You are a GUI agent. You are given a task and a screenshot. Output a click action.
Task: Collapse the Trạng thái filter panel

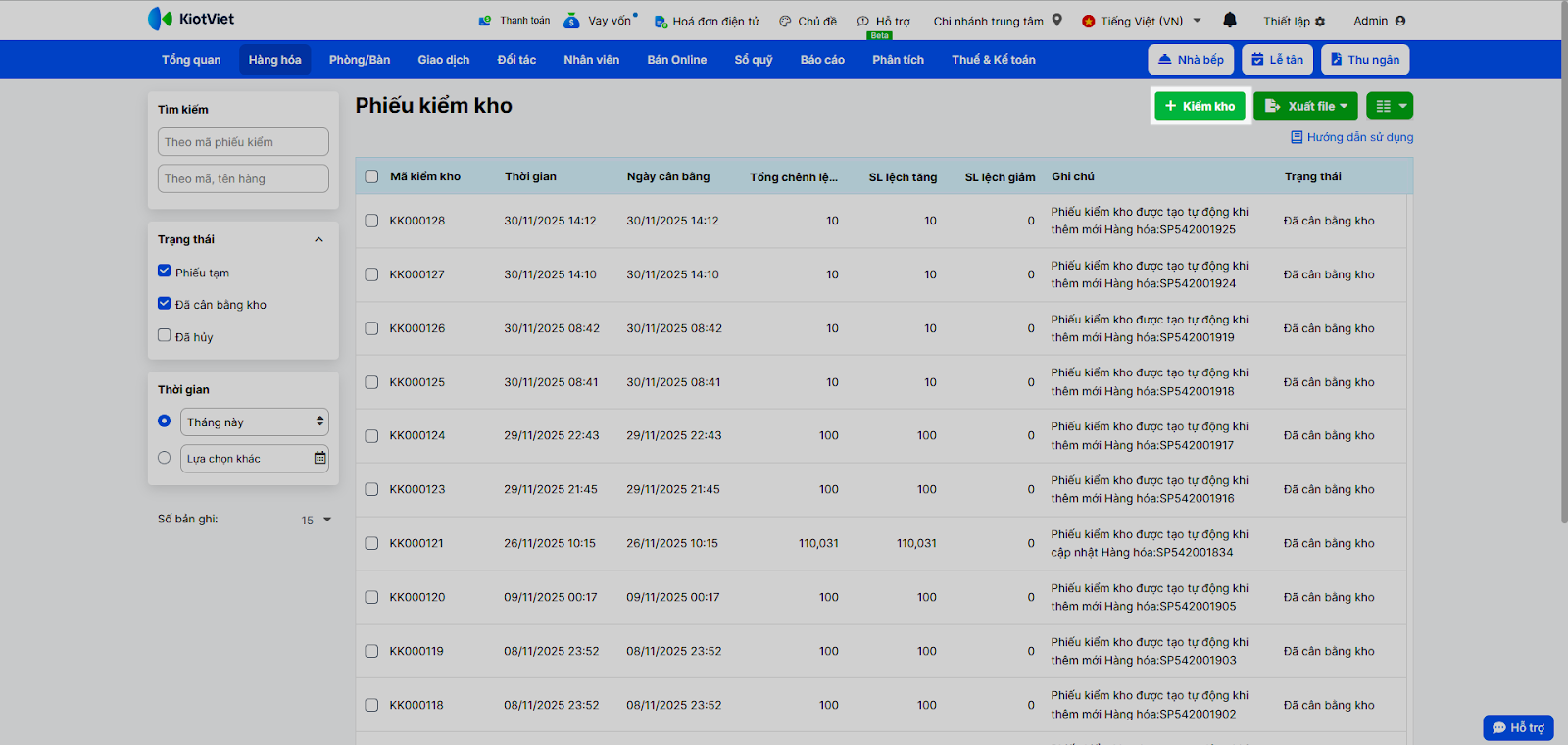(x=318, y=240)
